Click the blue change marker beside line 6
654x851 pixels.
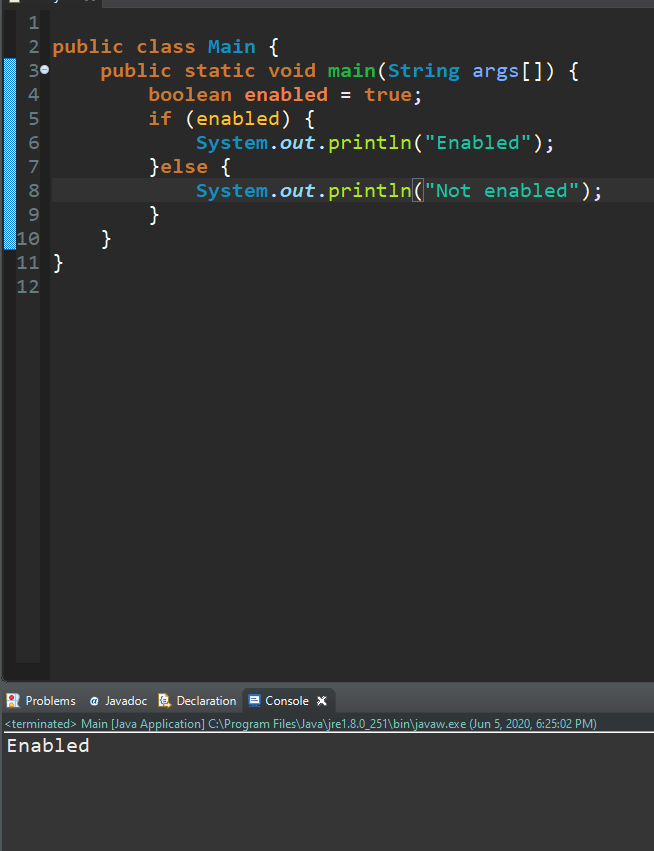coord(9,143)
